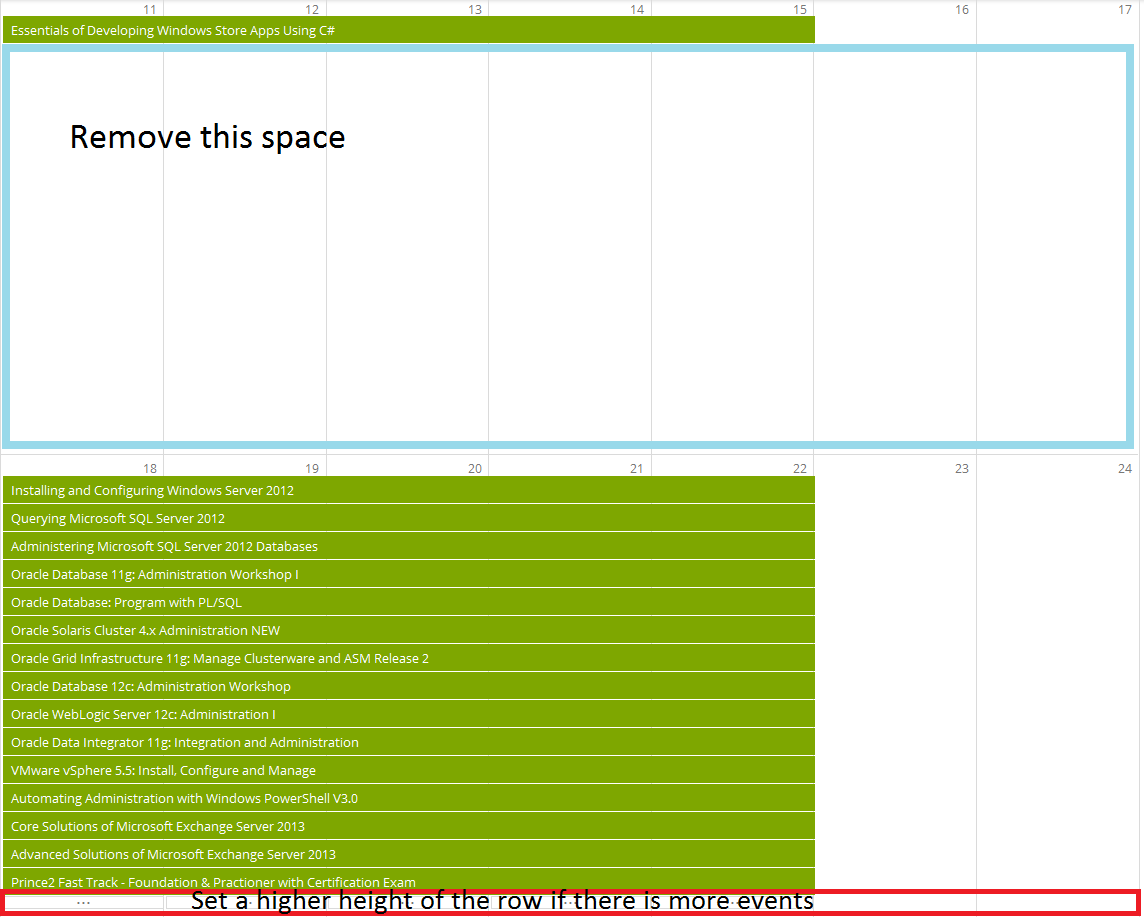Click Oracle Database 11g: Administration Workshop I
The image size is (1144, 917).
409,574
